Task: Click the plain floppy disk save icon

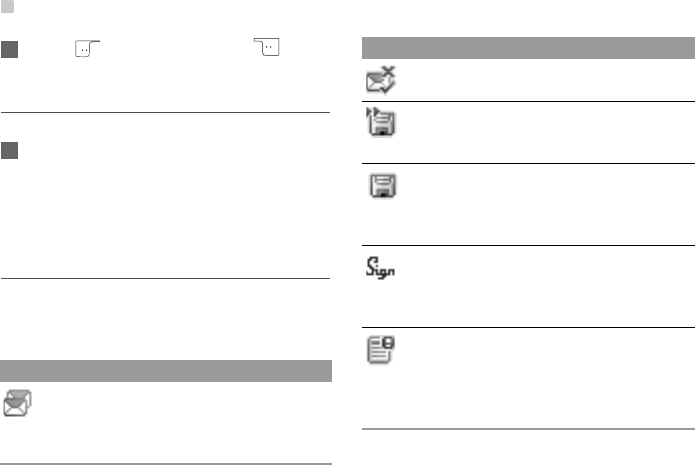Action: (383, 185)
